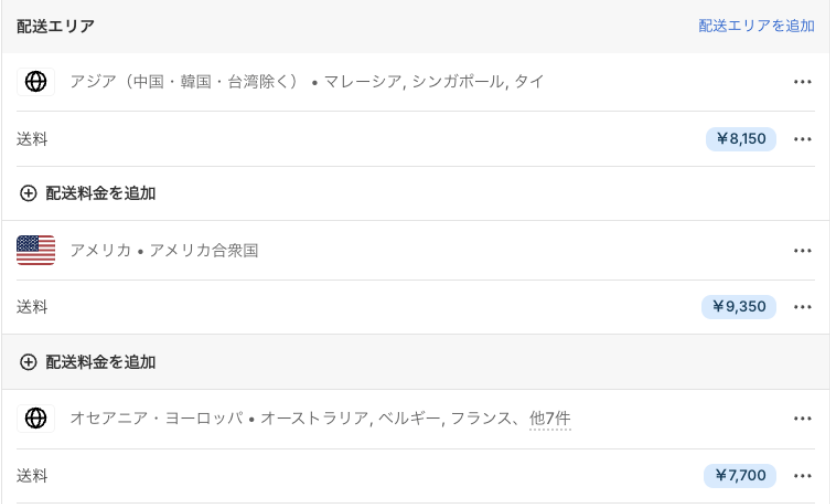
Task: Click the 送料 label in the アジア rate row
Action: (32, 139)
